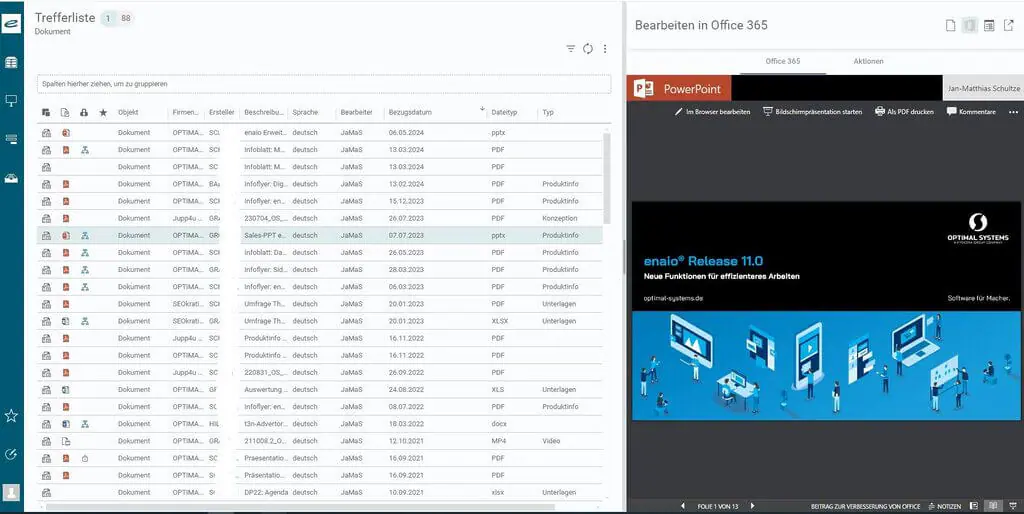This screenshot has height=514, width=1024.
Task: Click the count badge 88 beside Trefferliste
Action: (x=126, y=18)
